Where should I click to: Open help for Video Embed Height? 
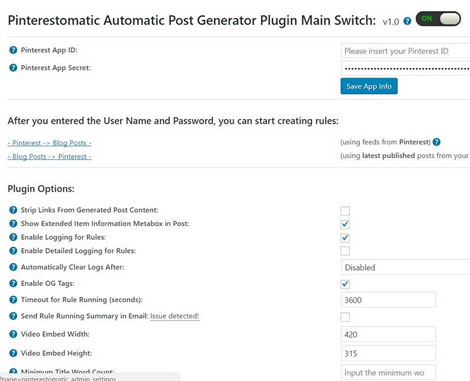tap(13, 353)
